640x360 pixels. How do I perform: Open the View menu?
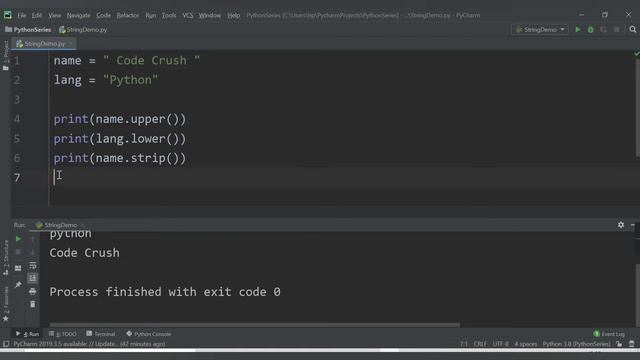(x=54, y=15)
